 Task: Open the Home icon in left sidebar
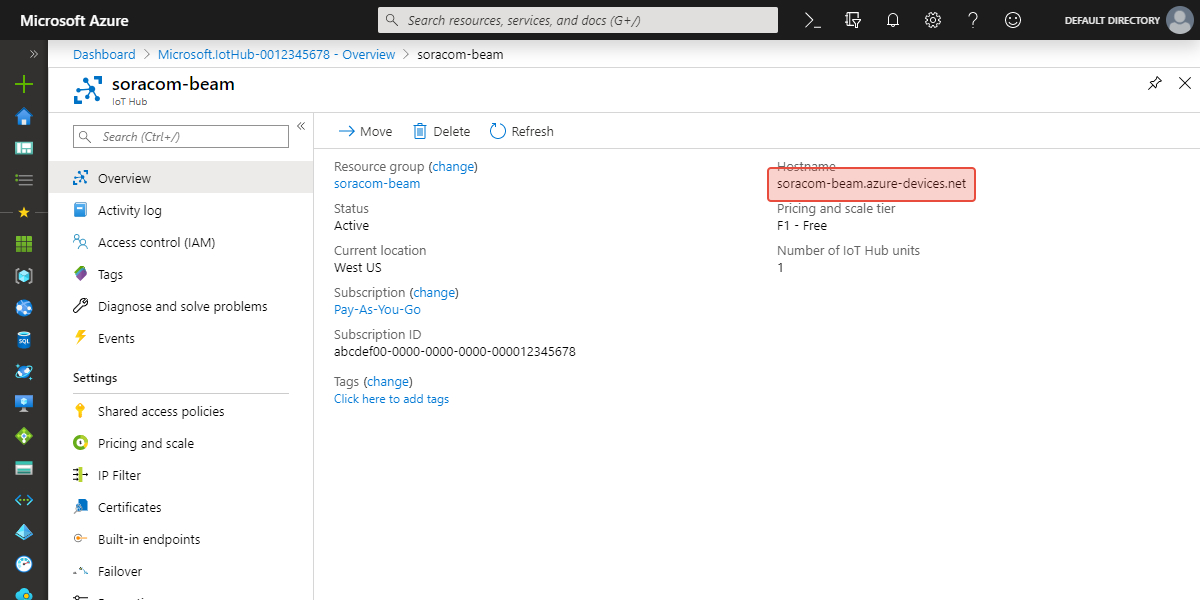(x=24, y=117)
